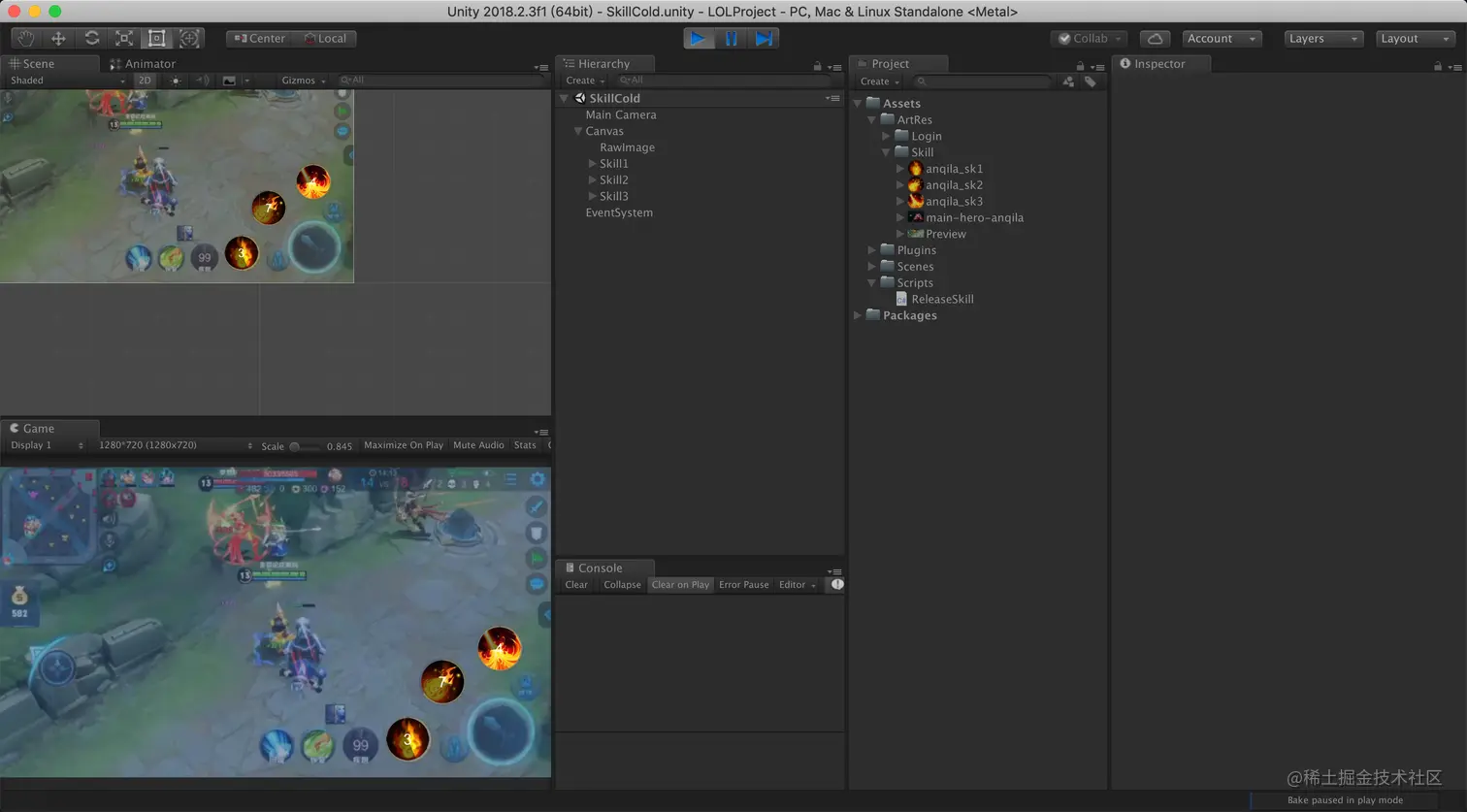1467x812 pixels.
Task: Toggle Error Pause in Console
Action: [744, 585]
